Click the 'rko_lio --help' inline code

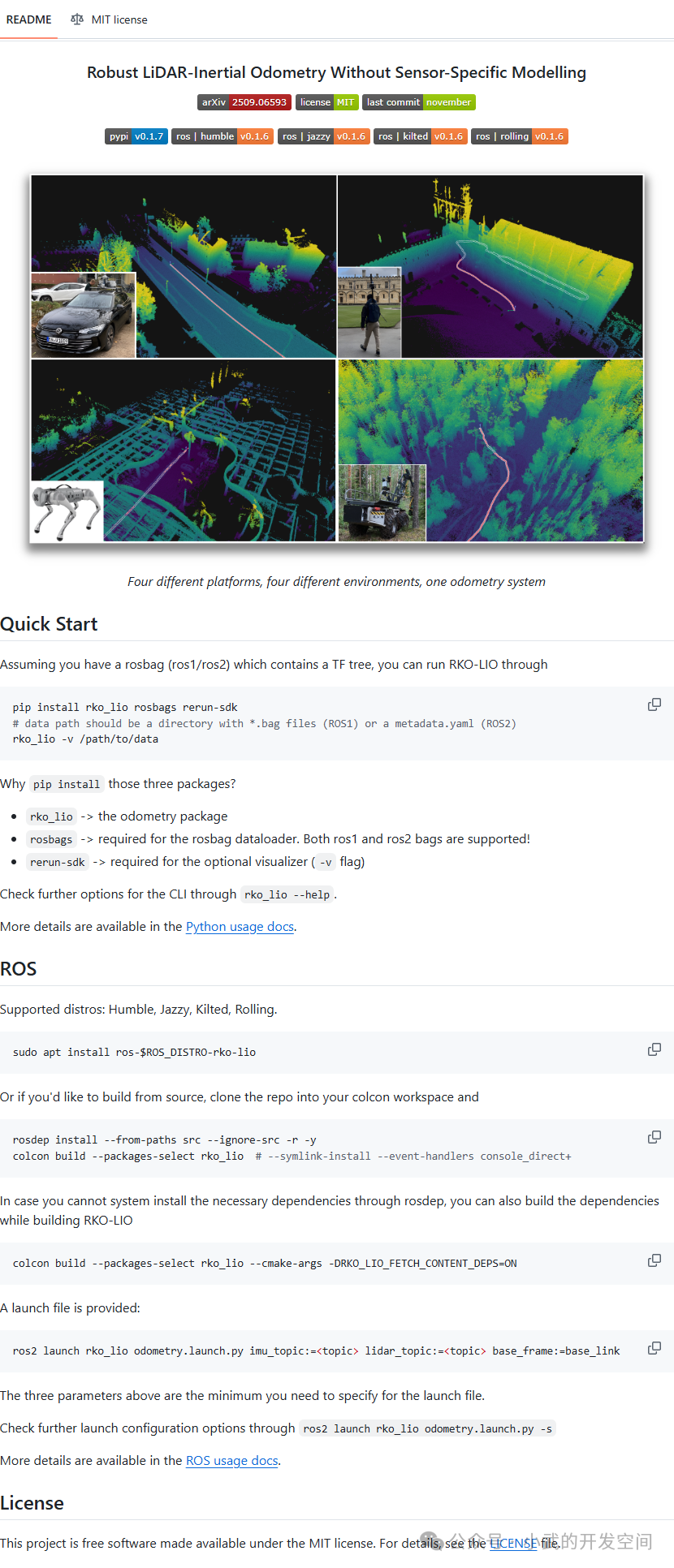(x=287, y=894)
